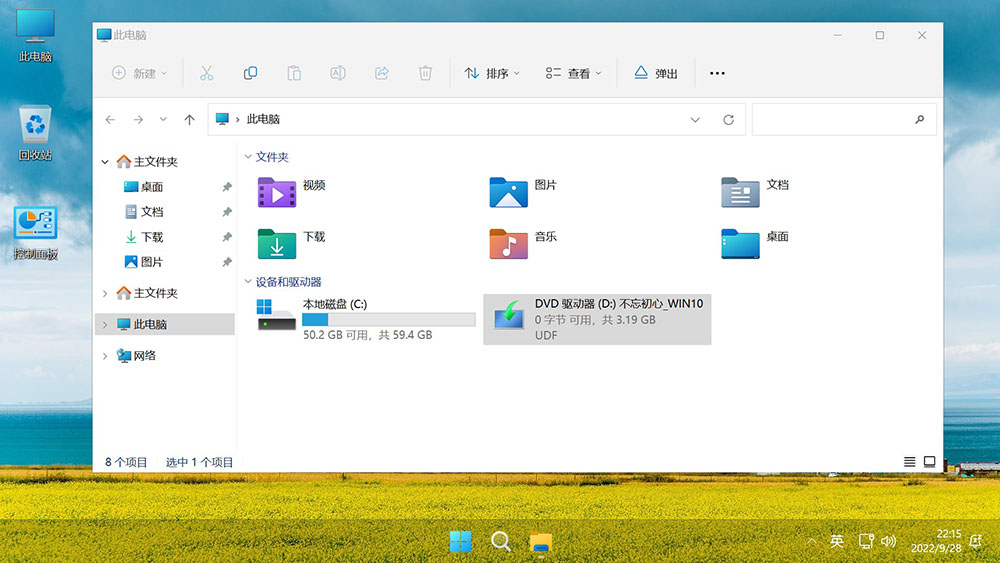Select the DVD 驱动器 (D:) drive
This screenshot has width=1000, height=563.
pos(596,318)
